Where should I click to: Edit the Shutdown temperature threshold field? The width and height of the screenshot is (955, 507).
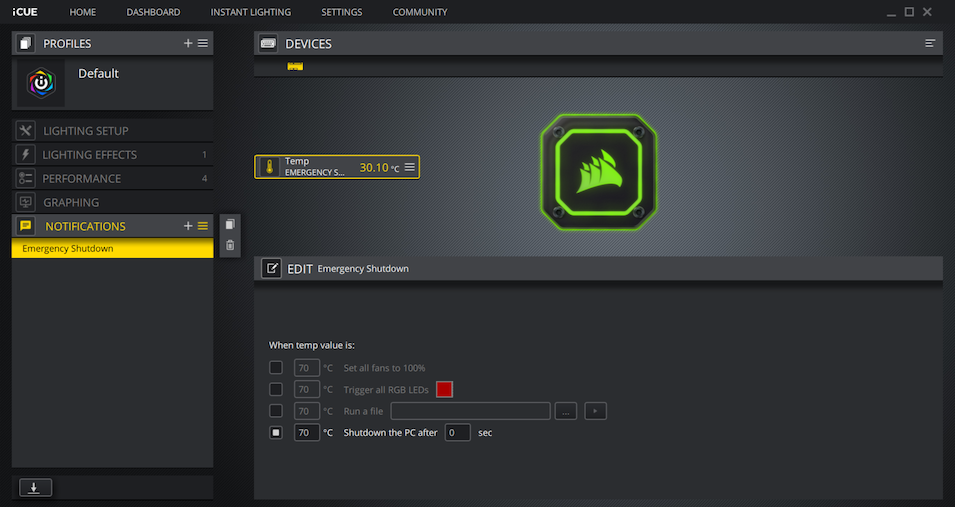tap(306, 433)
